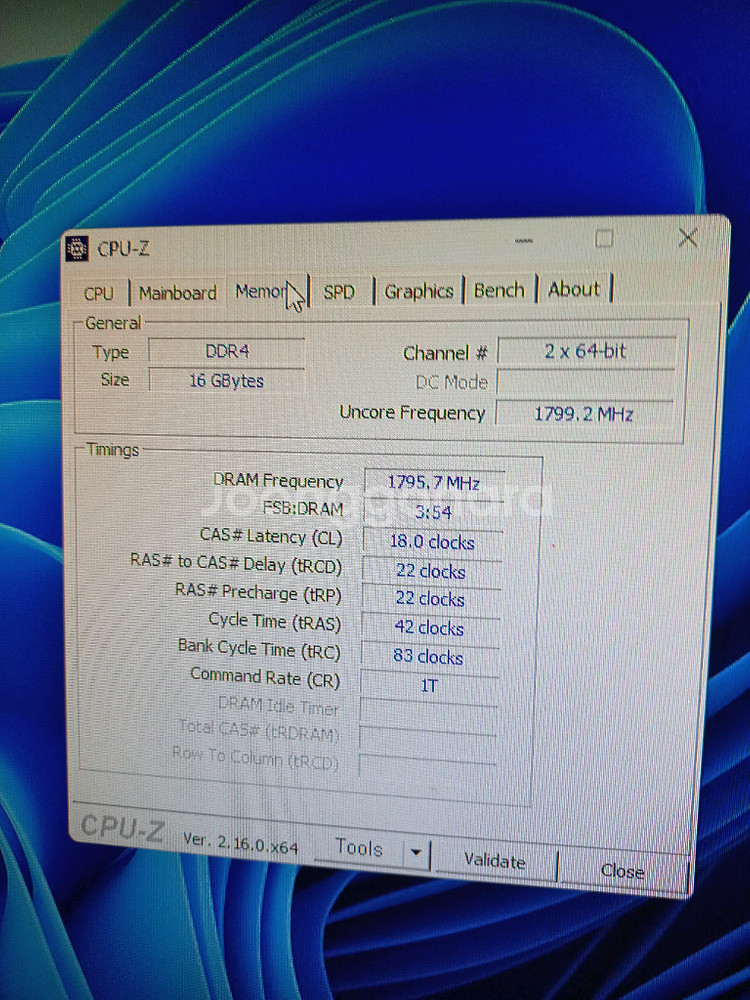This screenshot has width=750, height=1000.
Task: Click the CPU-Z app icon in title bar
Action: pos(78,249)
